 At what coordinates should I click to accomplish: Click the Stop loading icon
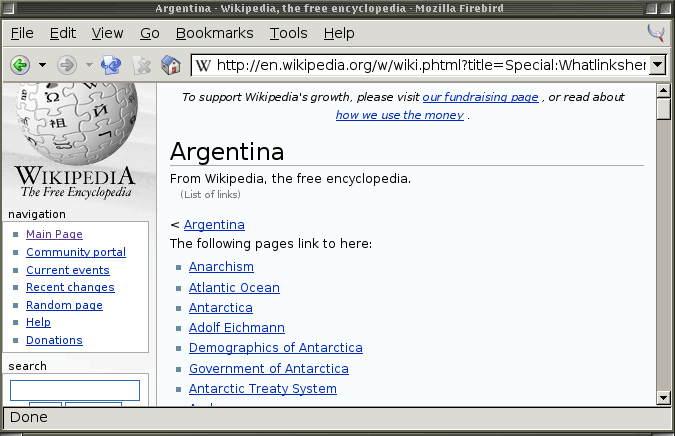pos(142,66)
